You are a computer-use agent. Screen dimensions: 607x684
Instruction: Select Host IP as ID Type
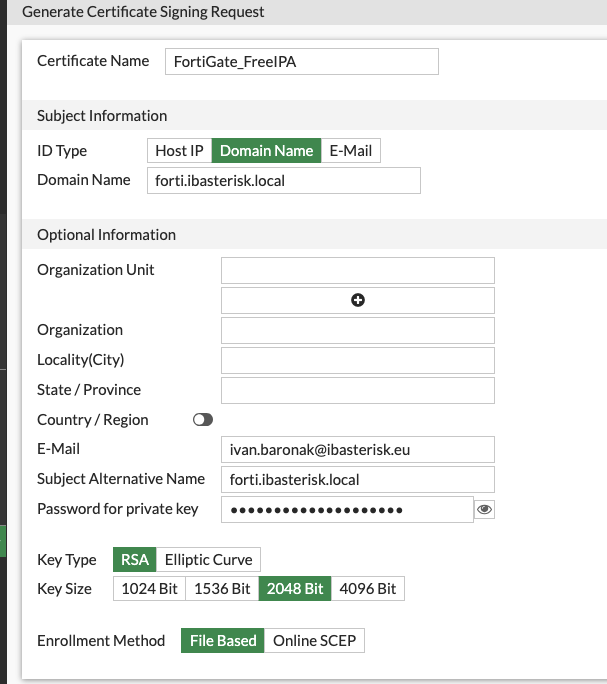[179, 150]
